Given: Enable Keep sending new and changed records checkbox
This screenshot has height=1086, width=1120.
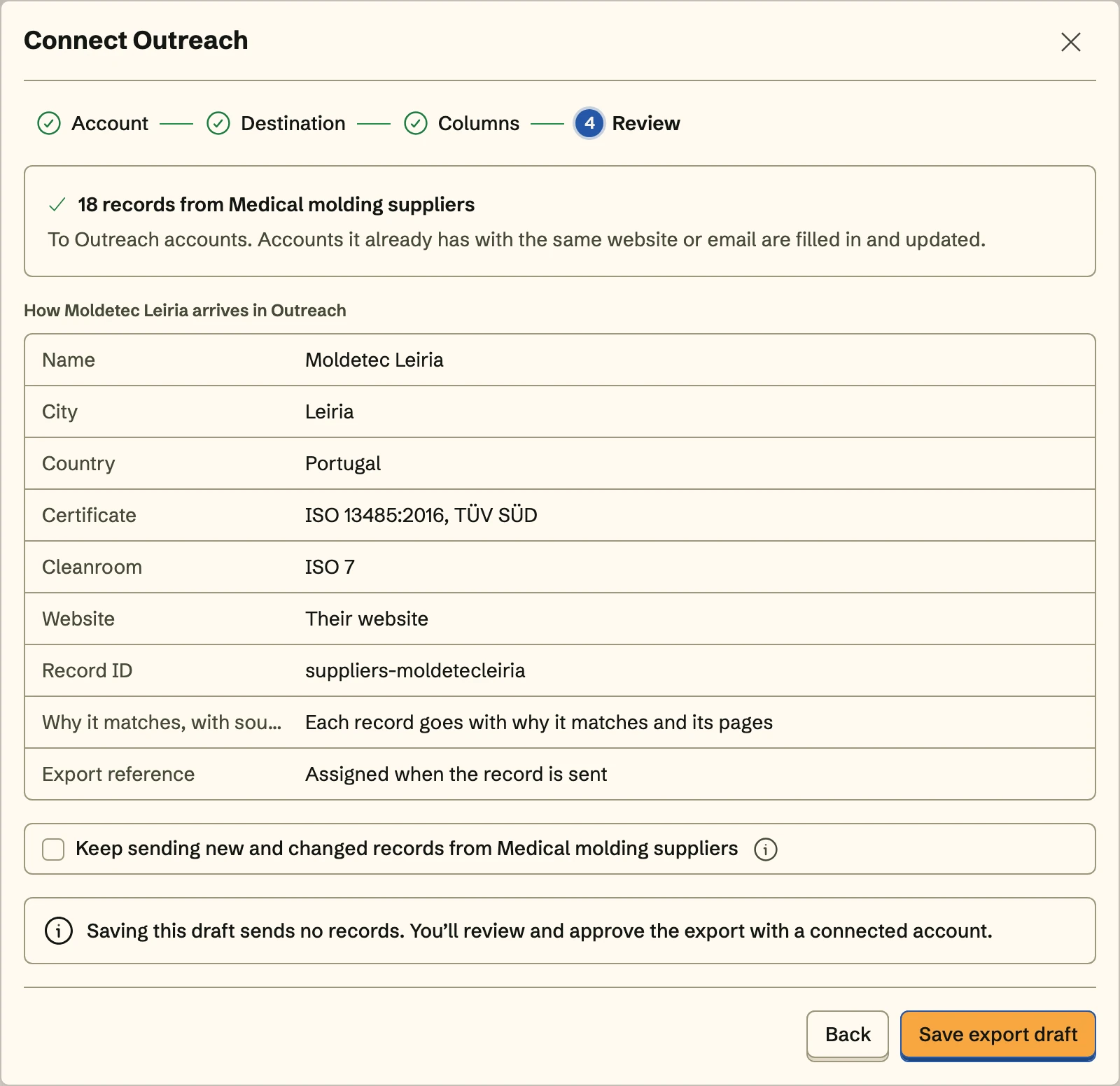Looking at the screenshot, I should (53, 849).
